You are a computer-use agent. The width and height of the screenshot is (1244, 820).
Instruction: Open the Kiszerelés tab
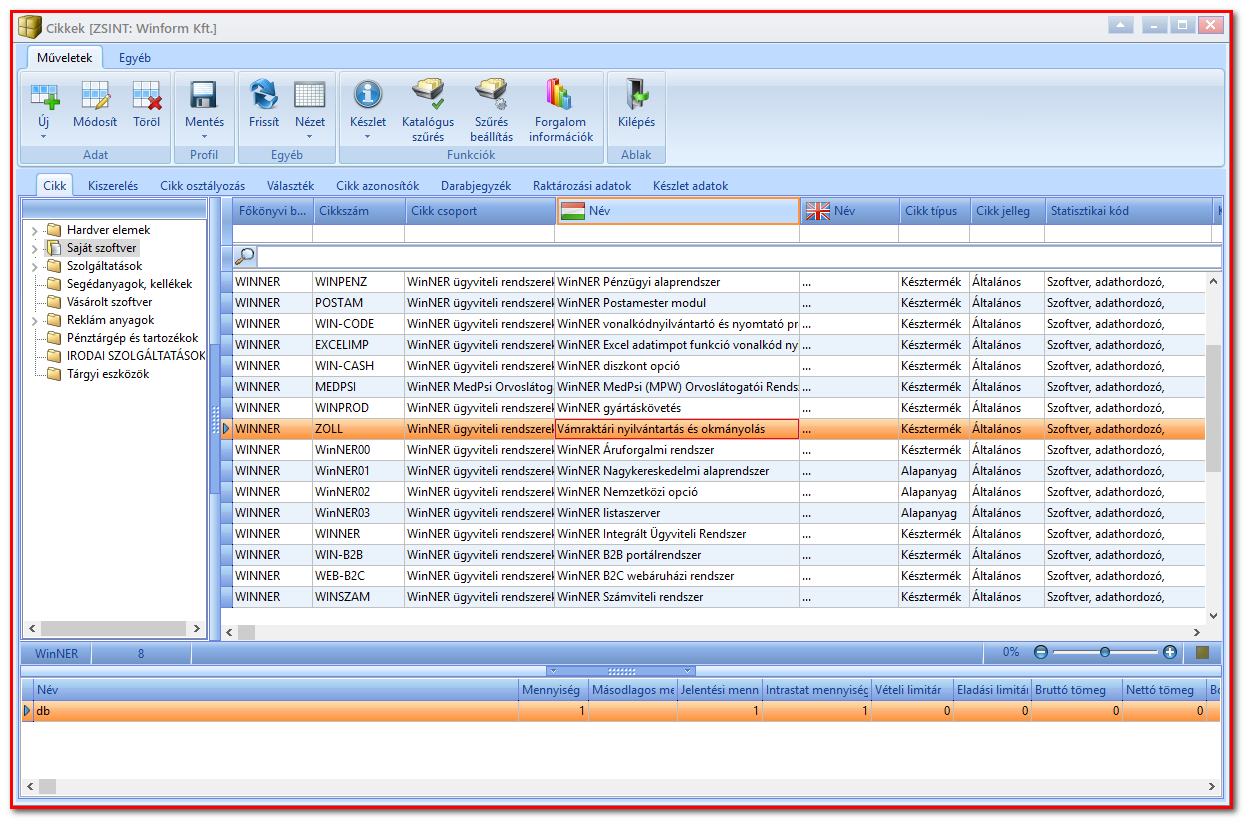coord(113,186)
